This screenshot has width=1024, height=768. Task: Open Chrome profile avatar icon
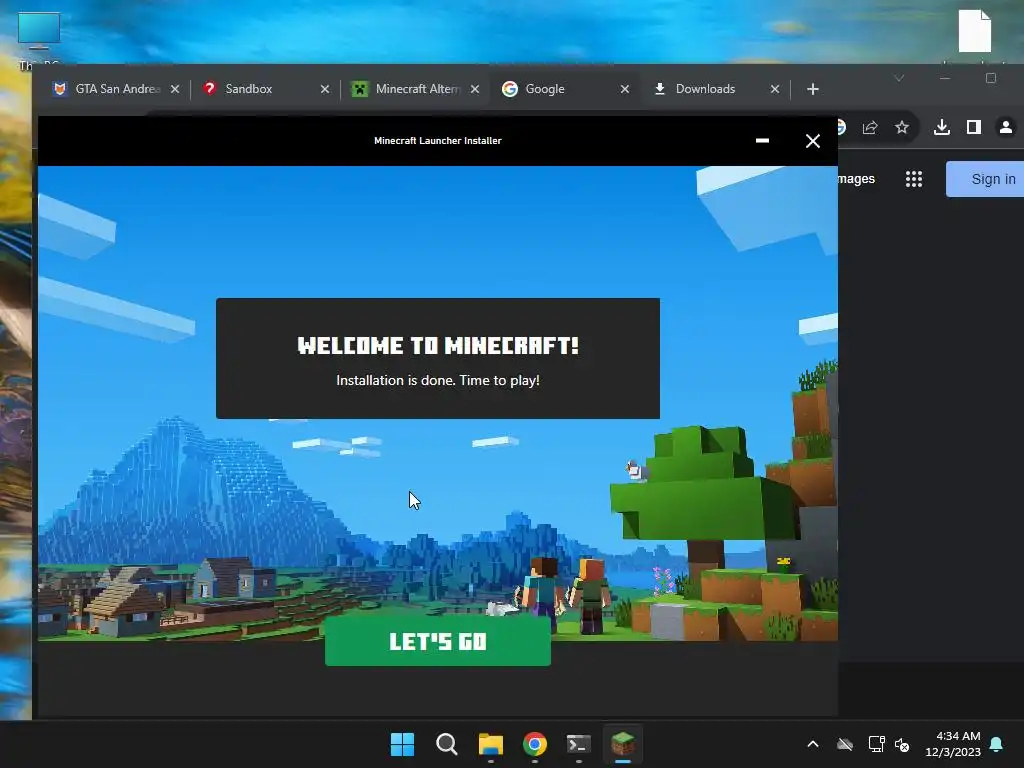point(1006,127)
